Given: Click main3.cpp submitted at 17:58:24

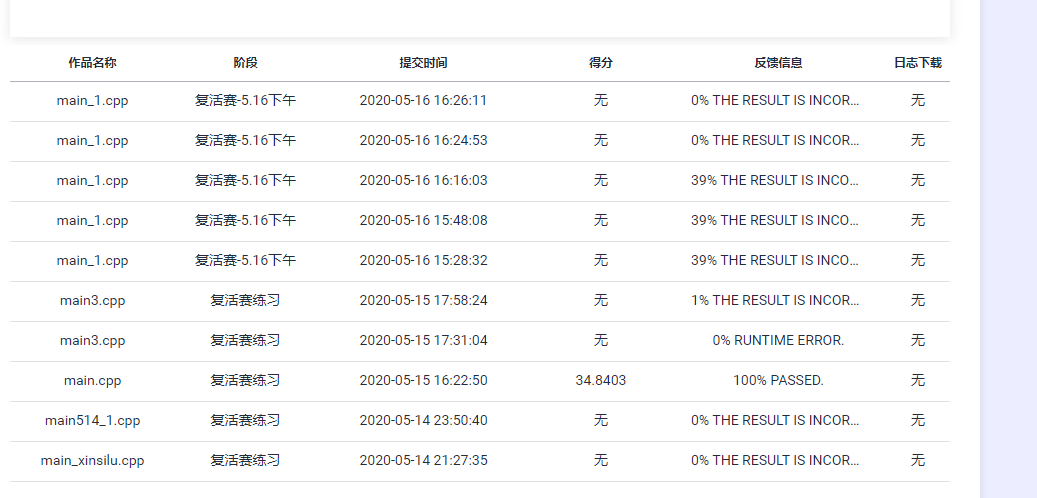Looking at the screenshot, I should [93, 300].
